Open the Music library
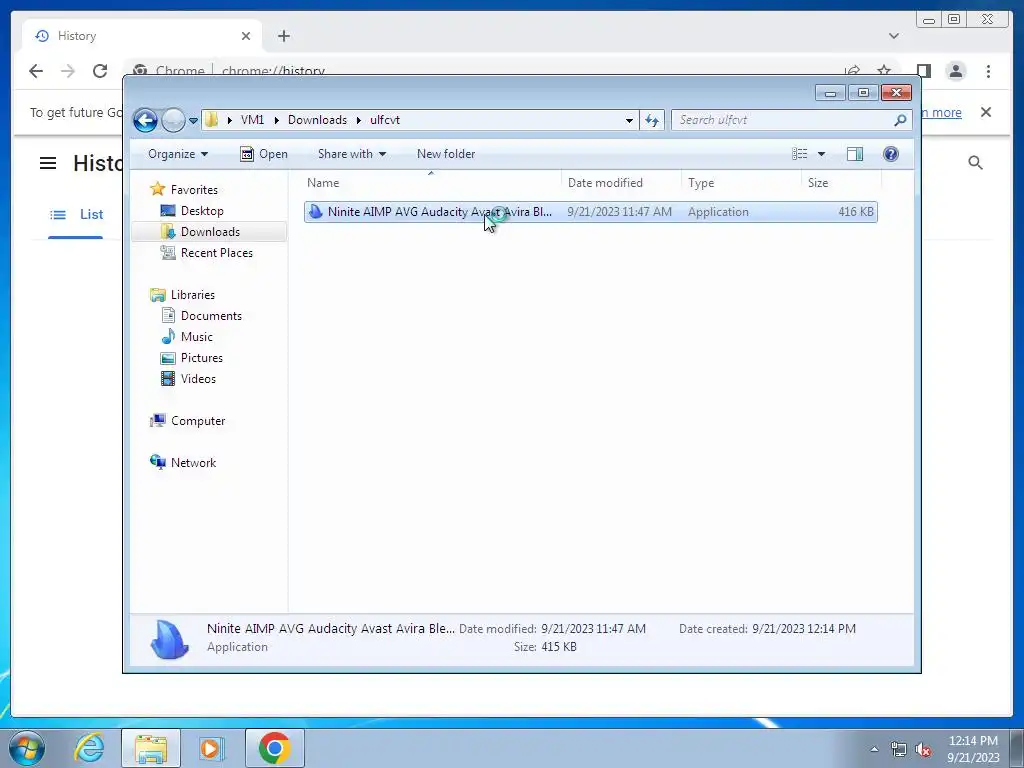 coord(197,337)
